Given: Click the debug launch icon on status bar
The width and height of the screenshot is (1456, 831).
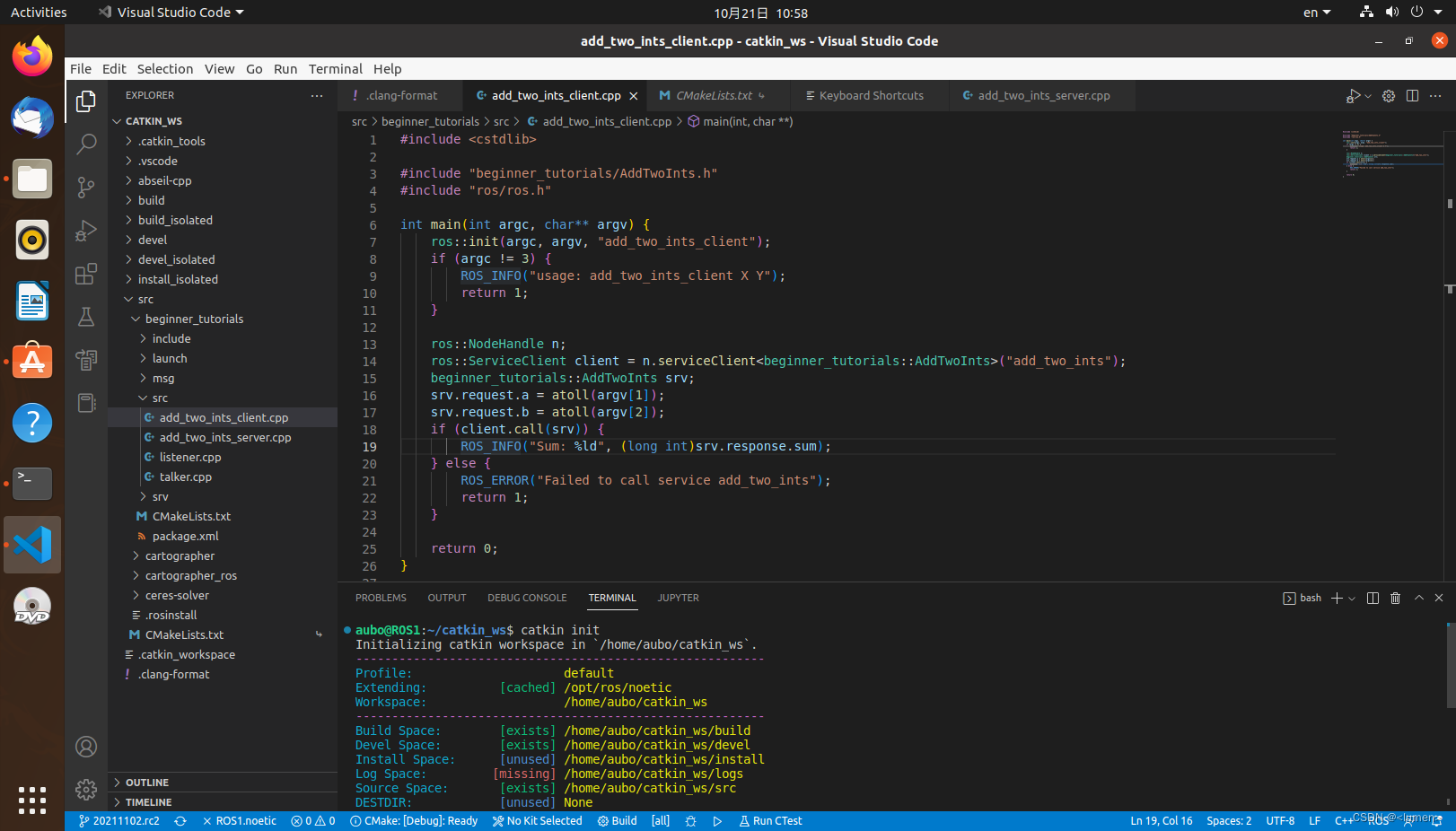Looking at the screenshot, I should 715,820.
